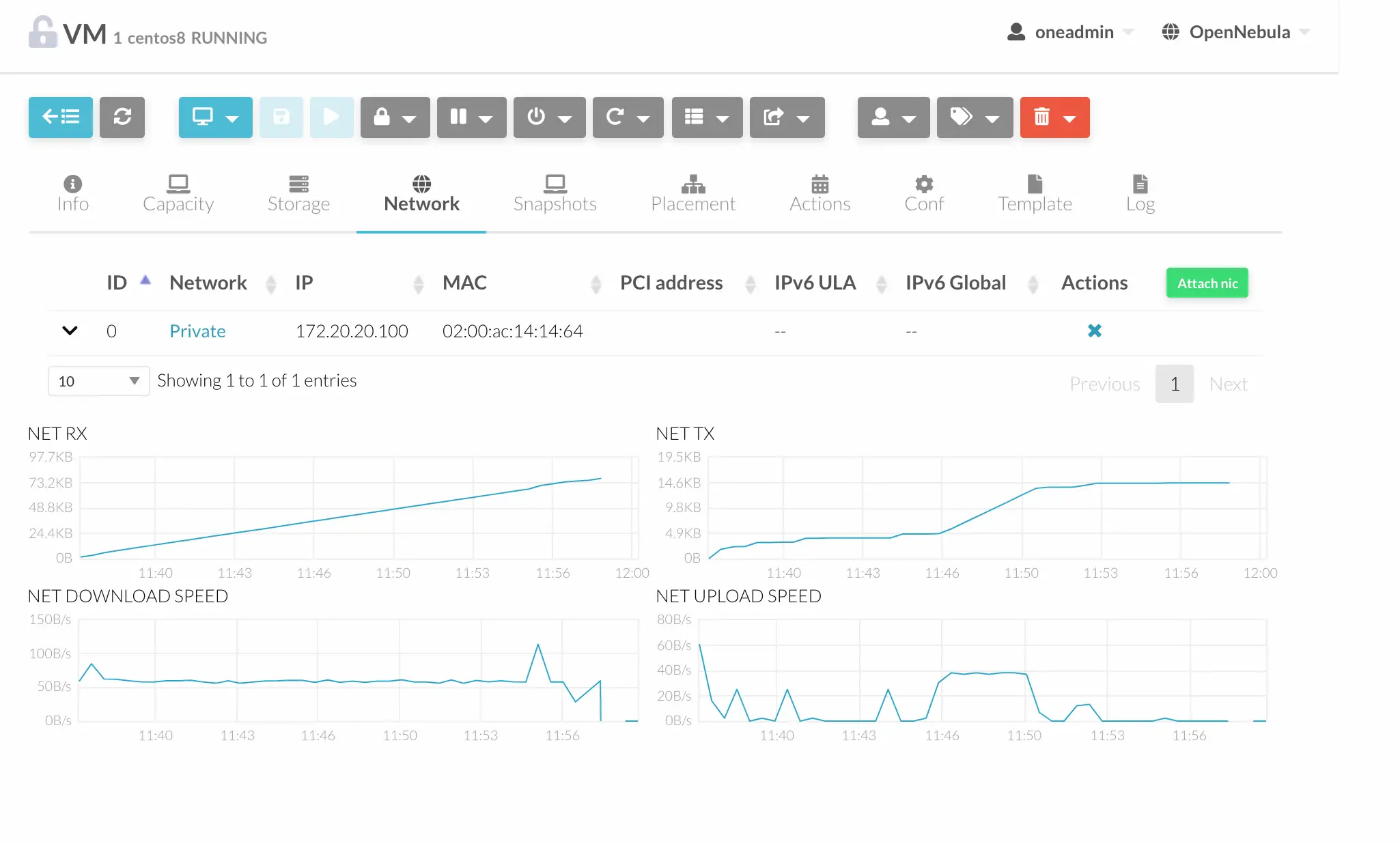Switch to the Placement tab
The width and height of the screenshot is (1400, 844).
692,195
